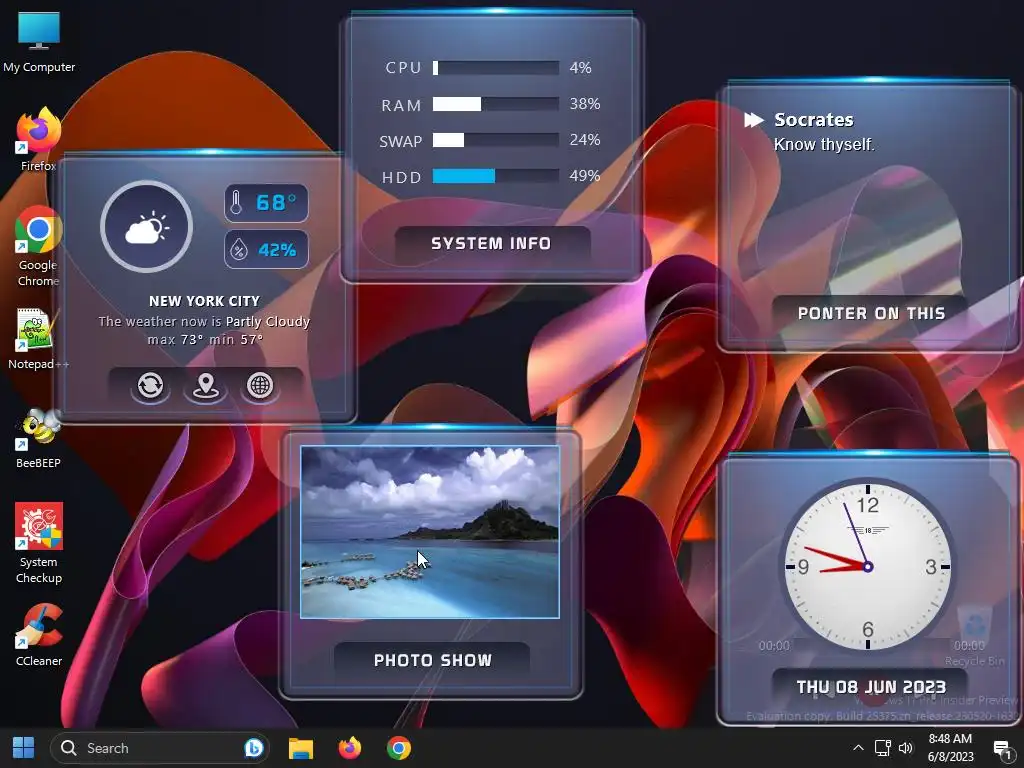Click the THU 08 JUN 2023 date label
Image resolution: width=1024 pixels, height=768 pixels.
(x=871, y=687)
